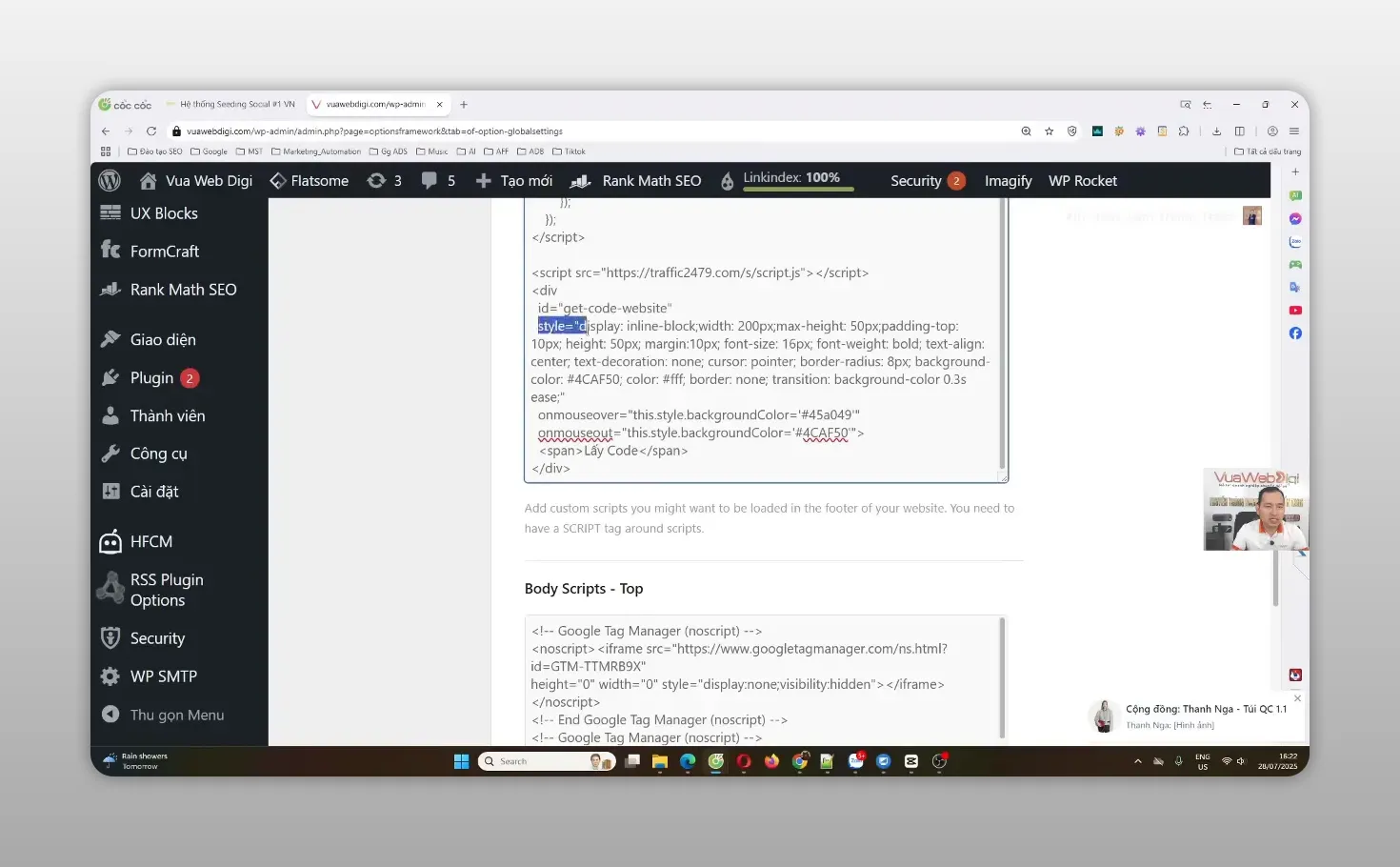Open File Explorer from taskbar
Viewport: 1400px width, 867px height.
(660, 761)
